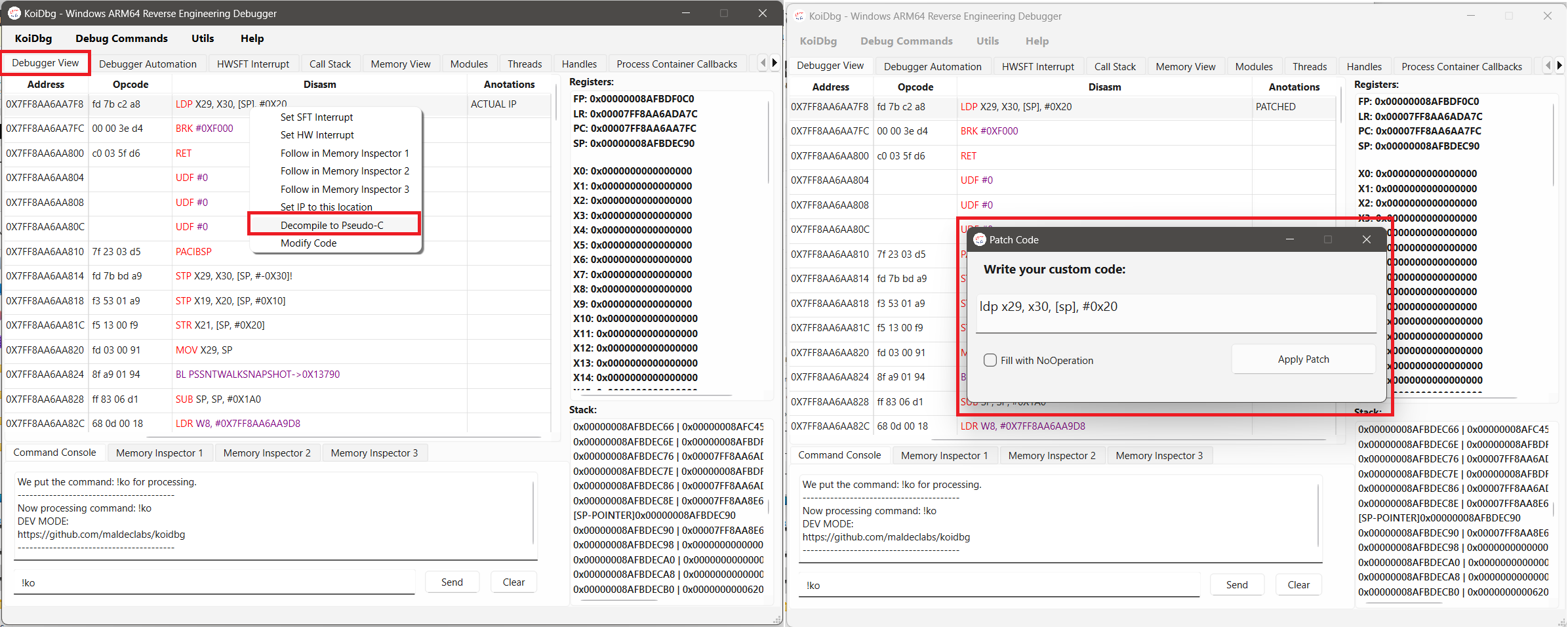1568x627 pixels.
Task: Minimize the Patch Code dialog
Action: (x=1290, y=239)
